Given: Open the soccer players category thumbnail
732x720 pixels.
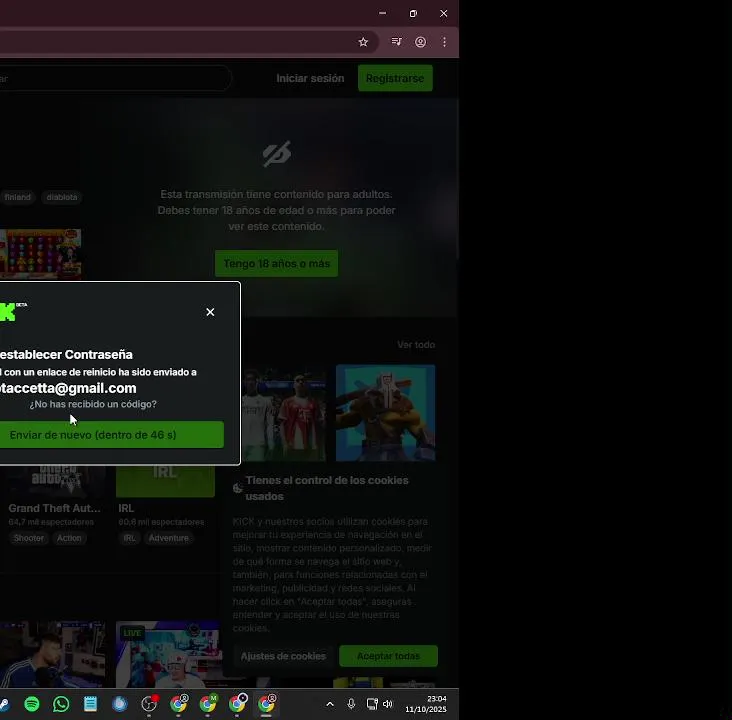Looking at the screenshot, I should [x=284, y=414].
